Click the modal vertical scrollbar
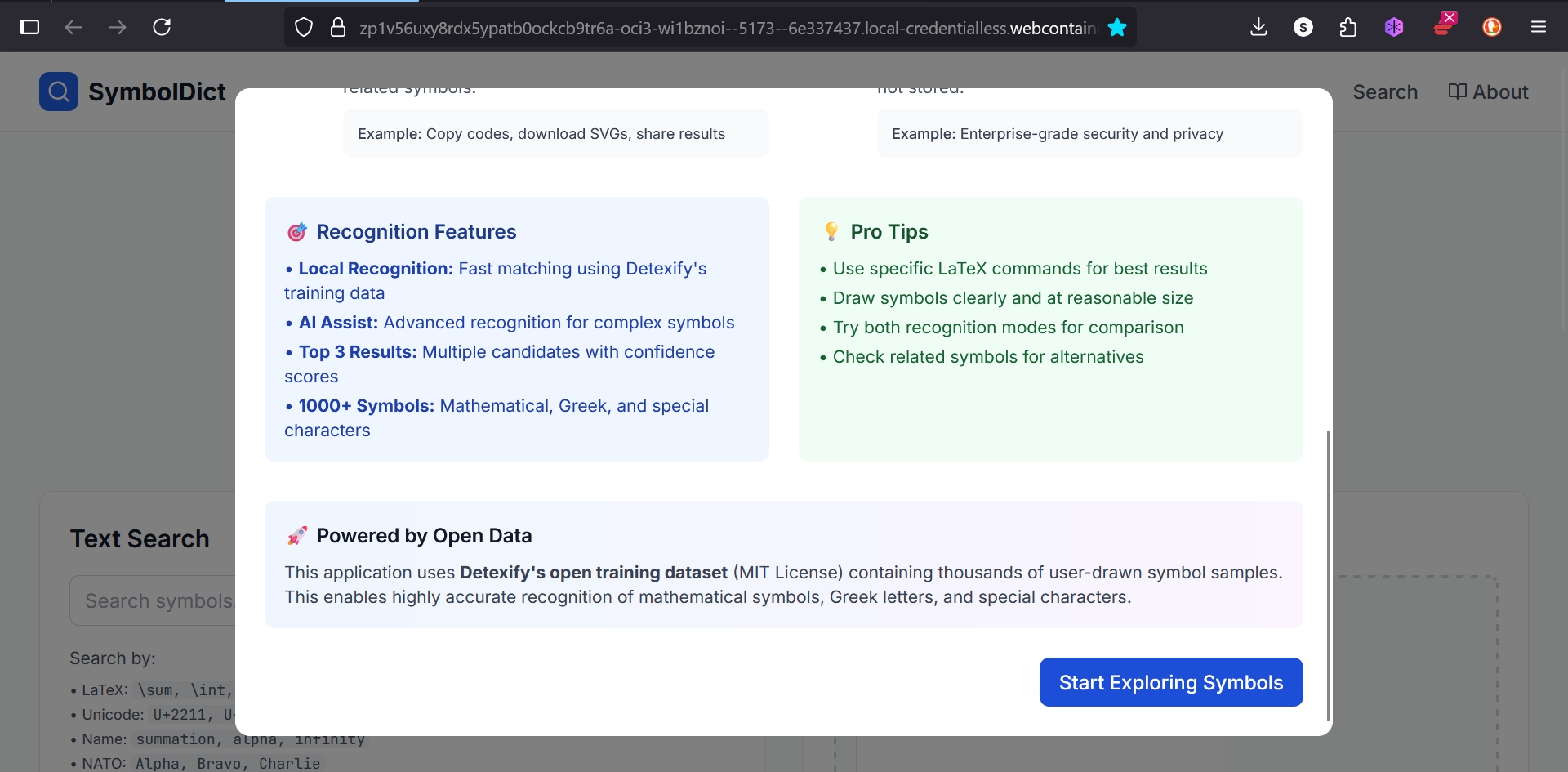Image resolution: width=1568 pixels, height=772 pixels. pyautogui.click(x=1329, y=575)
